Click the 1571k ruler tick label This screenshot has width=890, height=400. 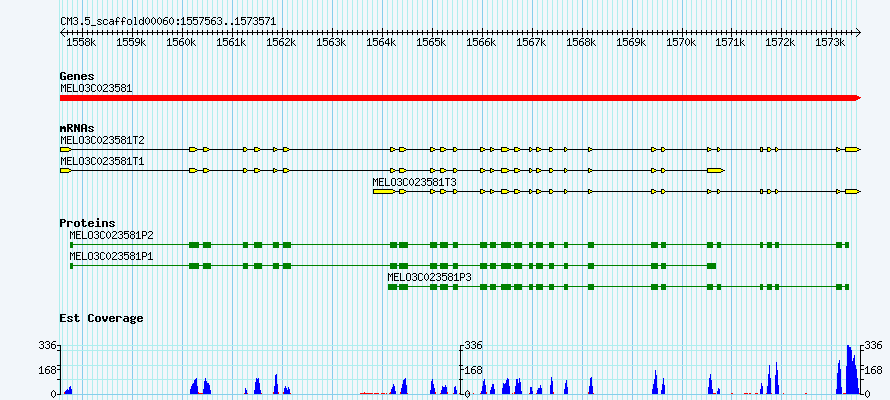pyautogui.click(x=732, y=43)
